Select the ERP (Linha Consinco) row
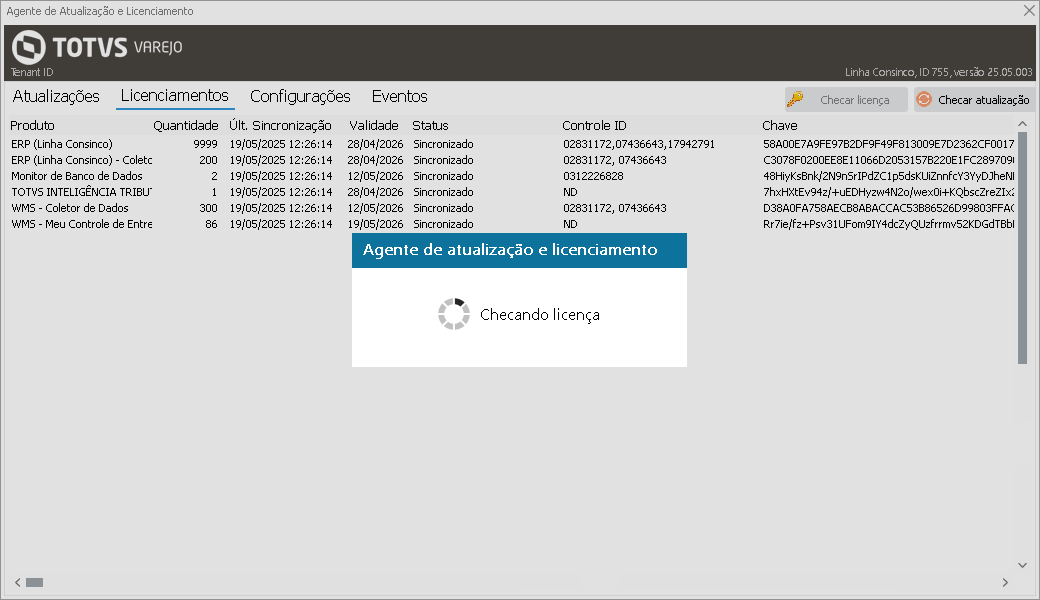 pyautogui.click(x=512, y=144)
